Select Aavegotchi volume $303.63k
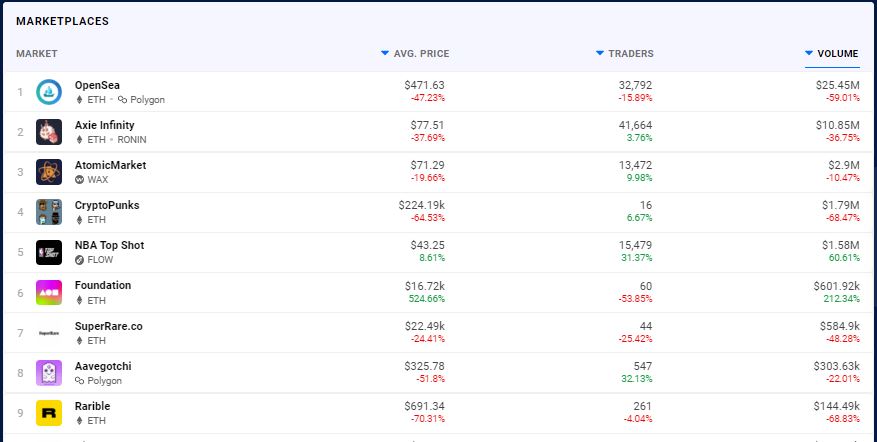Screen dimensions: 877x442 point(837,366)
